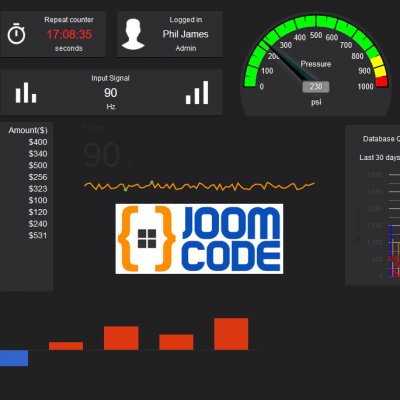Click the user silhouette avatar icon

pos(133,34)
